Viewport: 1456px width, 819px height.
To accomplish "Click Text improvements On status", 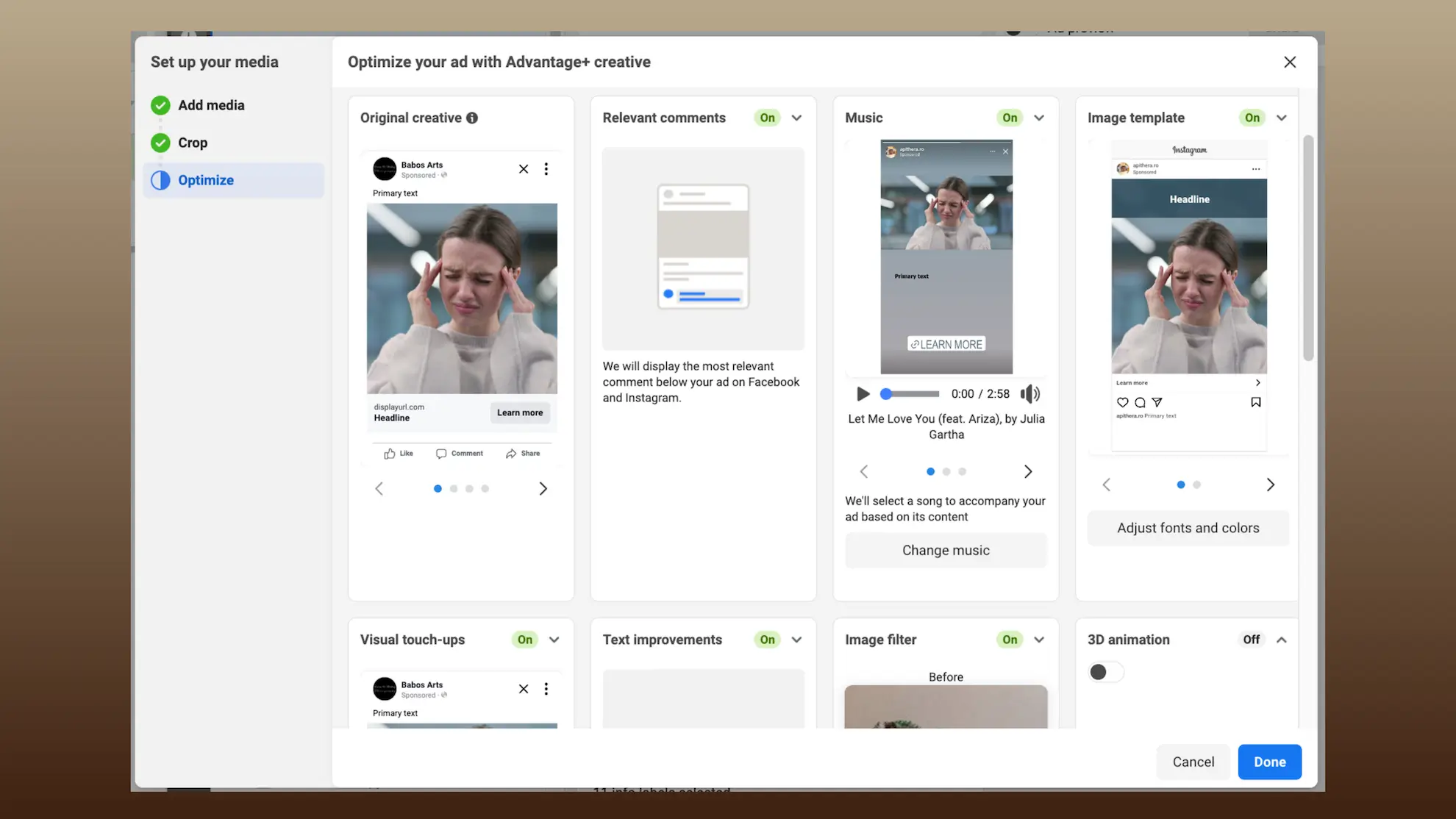I will pos(767,640).
